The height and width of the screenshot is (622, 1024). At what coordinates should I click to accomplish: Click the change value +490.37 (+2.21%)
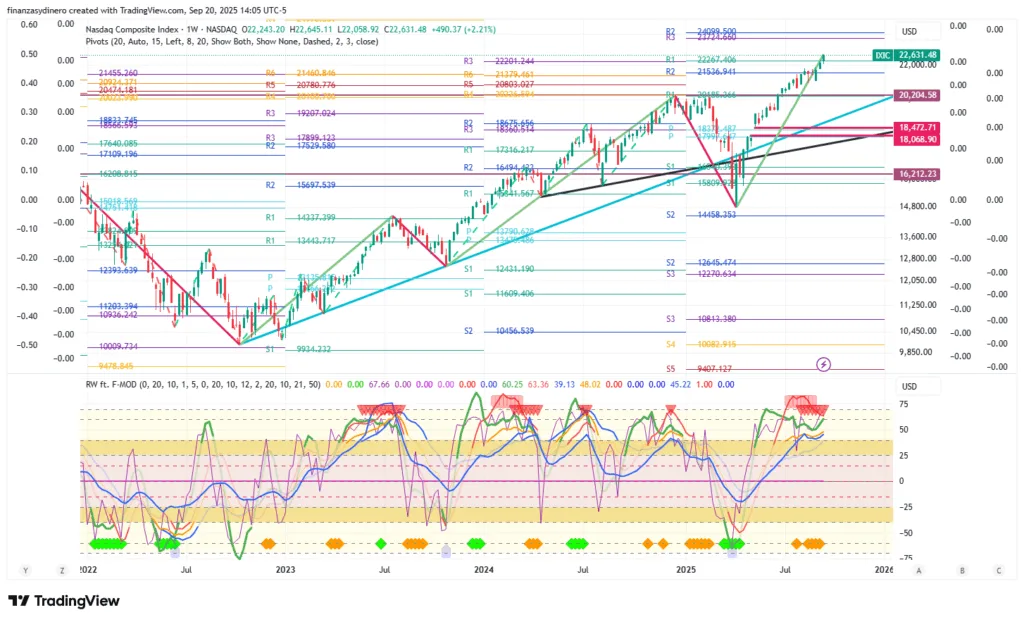(463, 29)
